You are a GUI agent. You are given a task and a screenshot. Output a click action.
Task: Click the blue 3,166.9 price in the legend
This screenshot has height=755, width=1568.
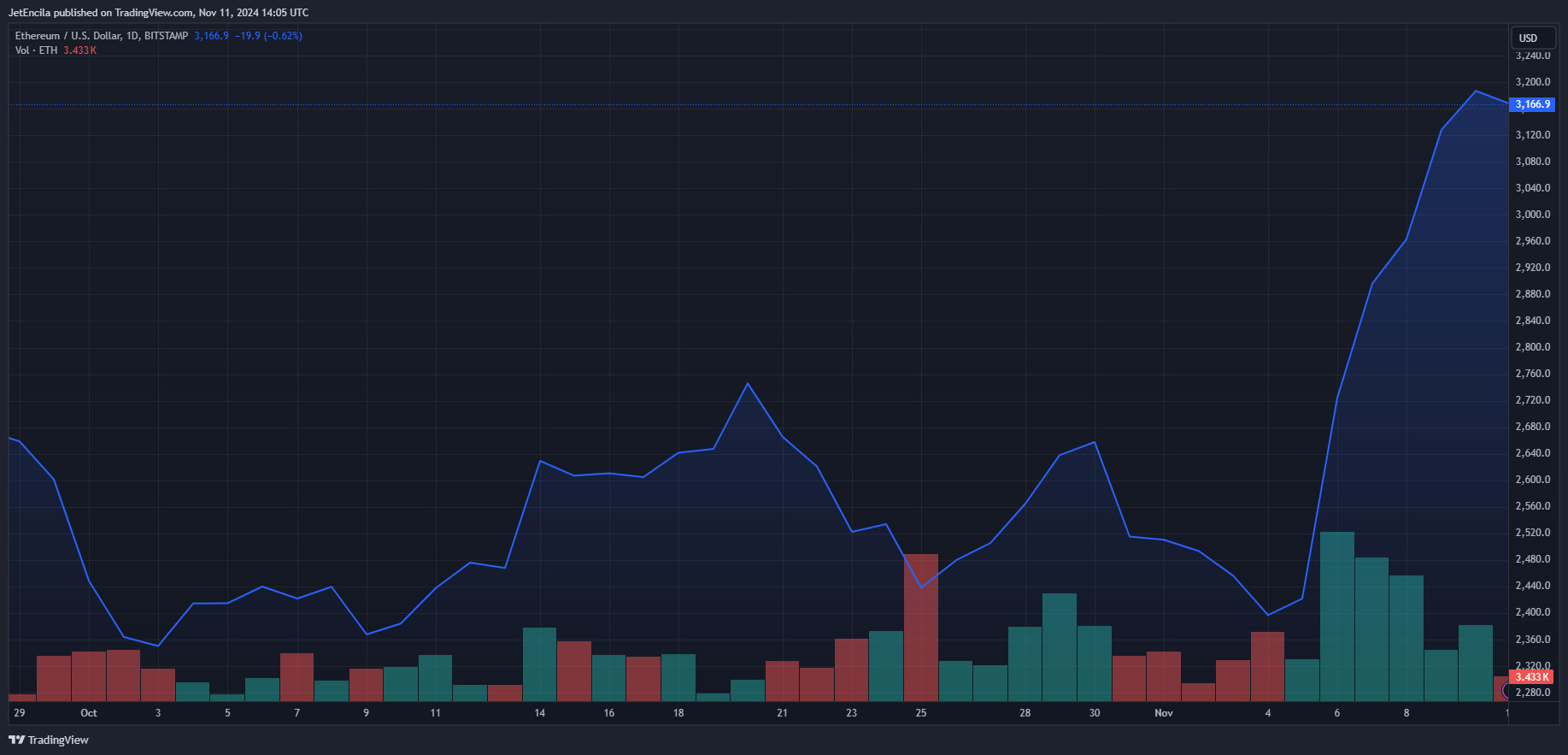coord(211,36)
